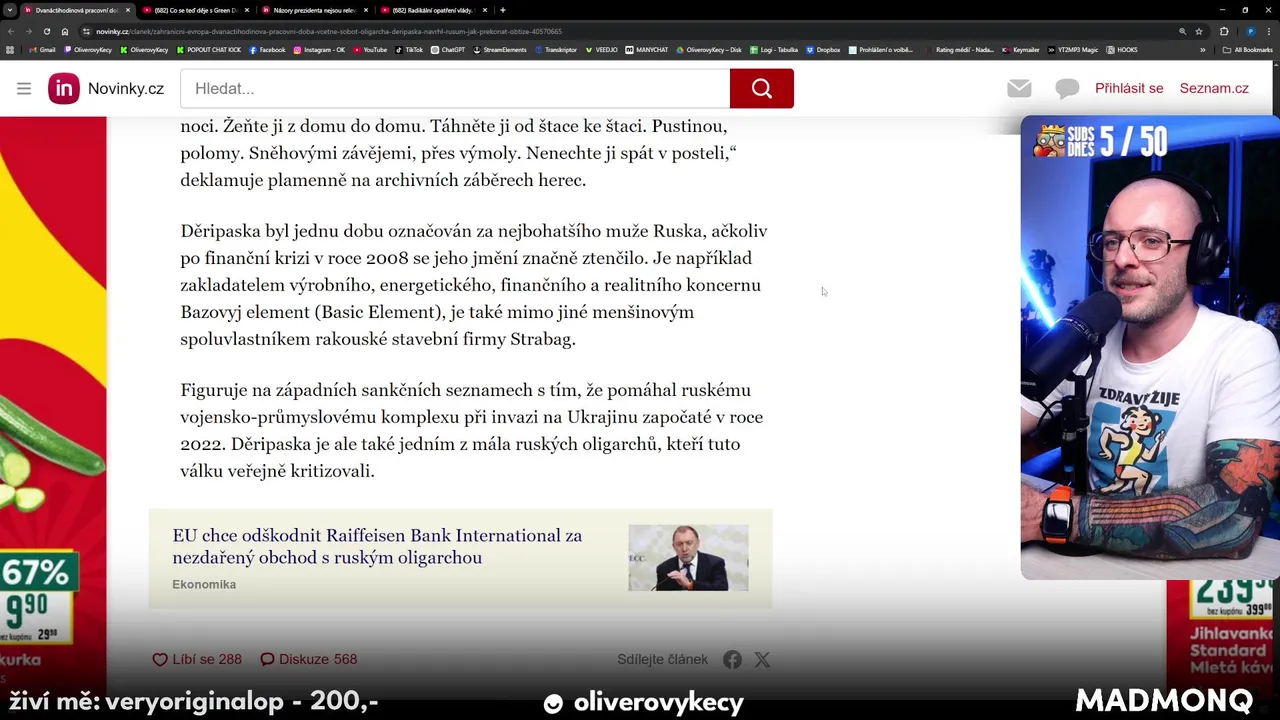This screenshot has width=1280, height=720.
Task: Open the oligarch thumbnail image
Action: 688,557
